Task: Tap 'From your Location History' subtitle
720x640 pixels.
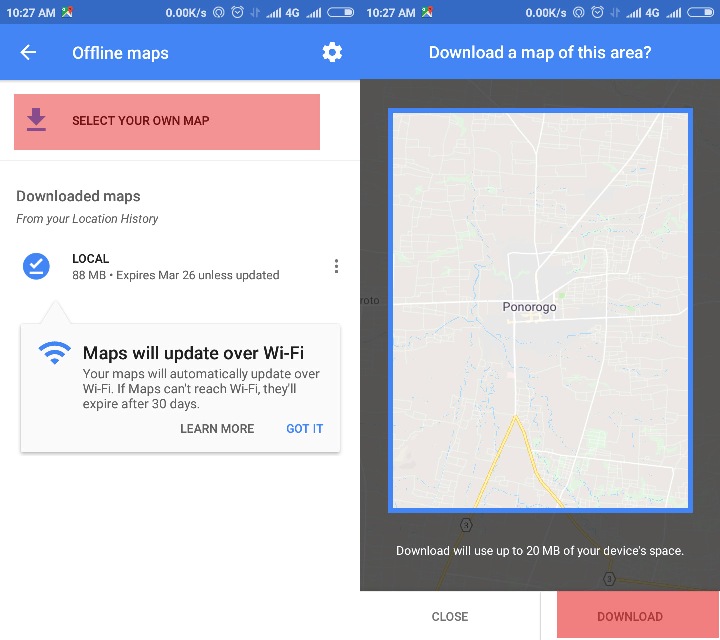Action: pos(87,219)
